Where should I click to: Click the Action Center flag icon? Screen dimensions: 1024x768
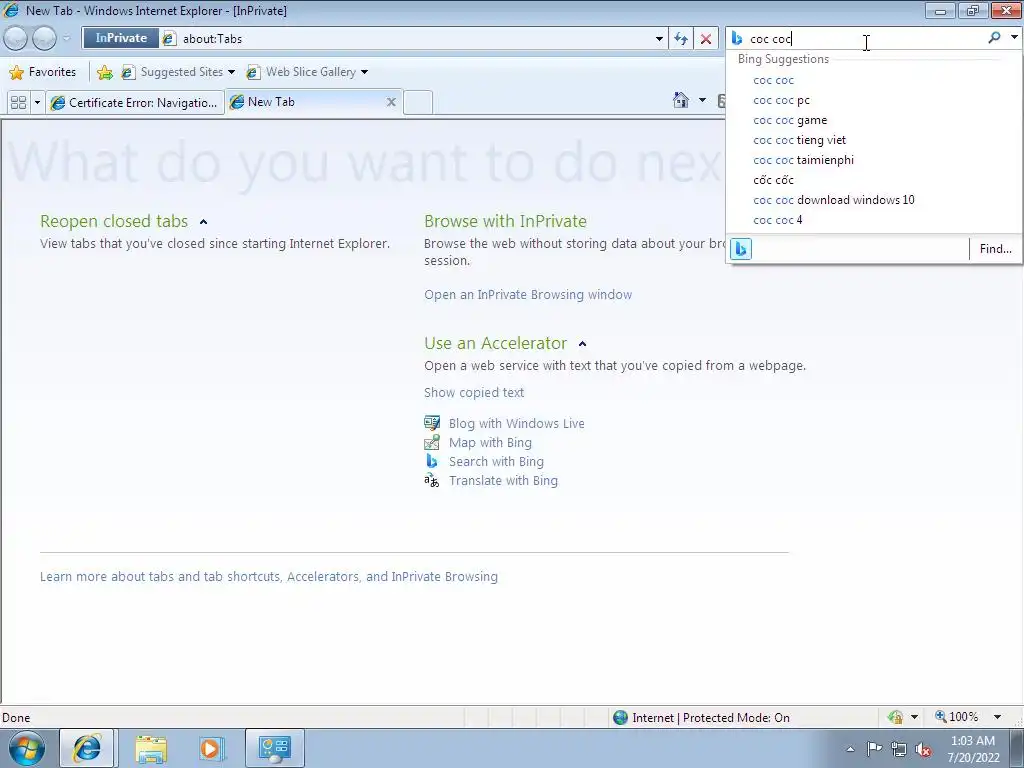pyautogui.click(x=874, y=749)
